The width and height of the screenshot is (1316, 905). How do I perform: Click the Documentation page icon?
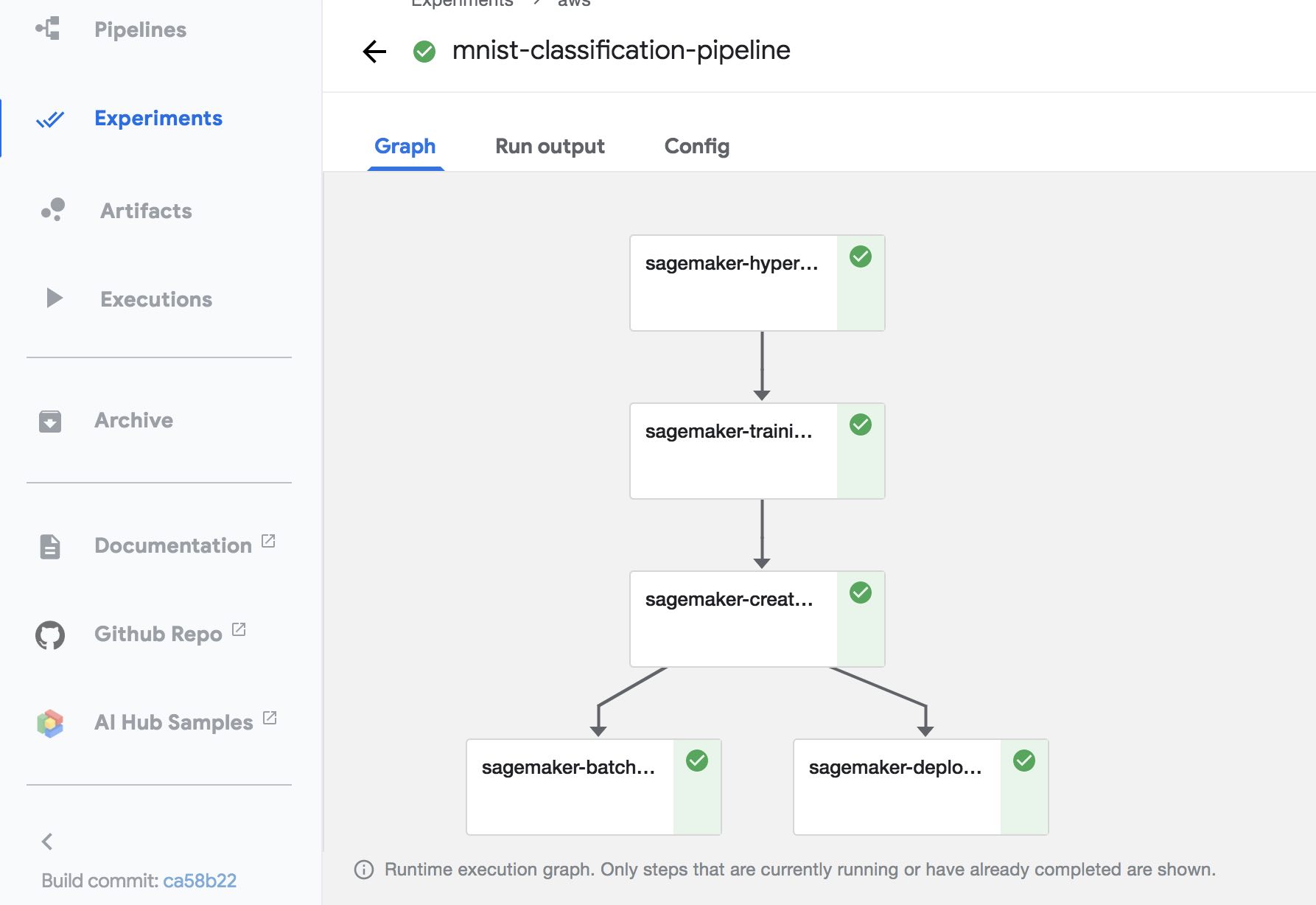pos(50,546)
